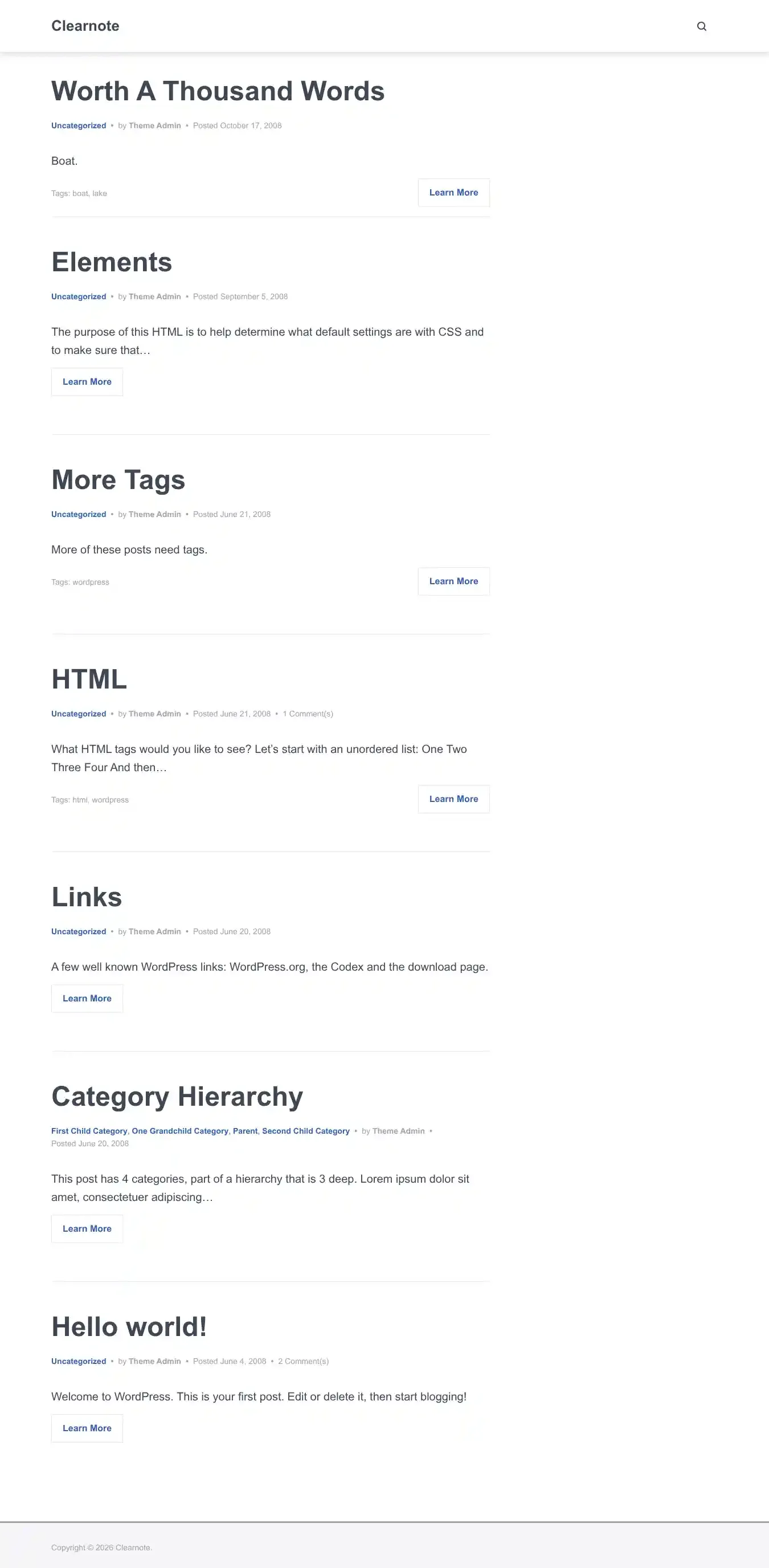This screenshot has height=1568, width=769.
Task: Open 2 Comment(s) link on Hello world post
Action: 303,1361
